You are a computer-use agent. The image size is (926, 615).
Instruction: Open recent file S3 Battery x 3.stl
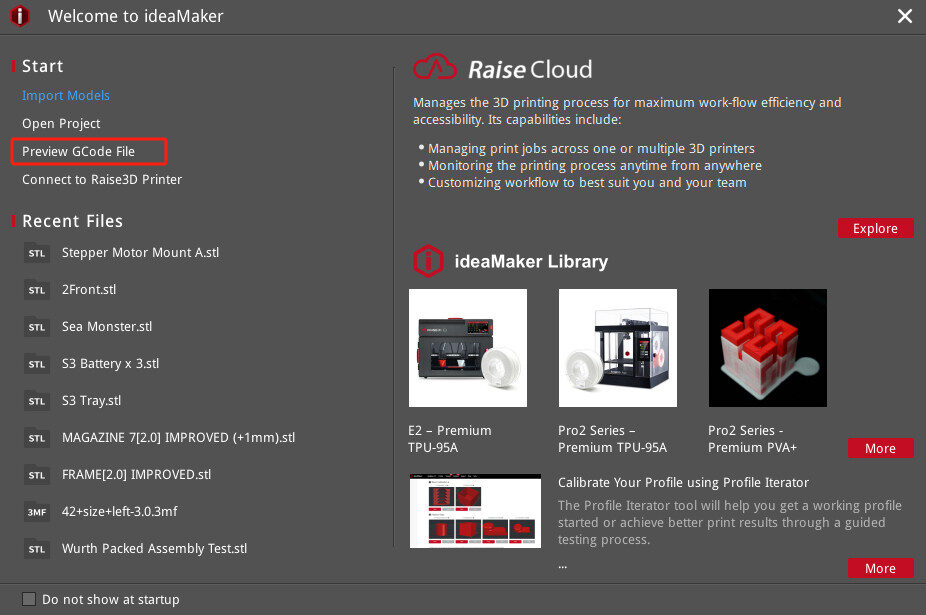click(x=110, y=364)
